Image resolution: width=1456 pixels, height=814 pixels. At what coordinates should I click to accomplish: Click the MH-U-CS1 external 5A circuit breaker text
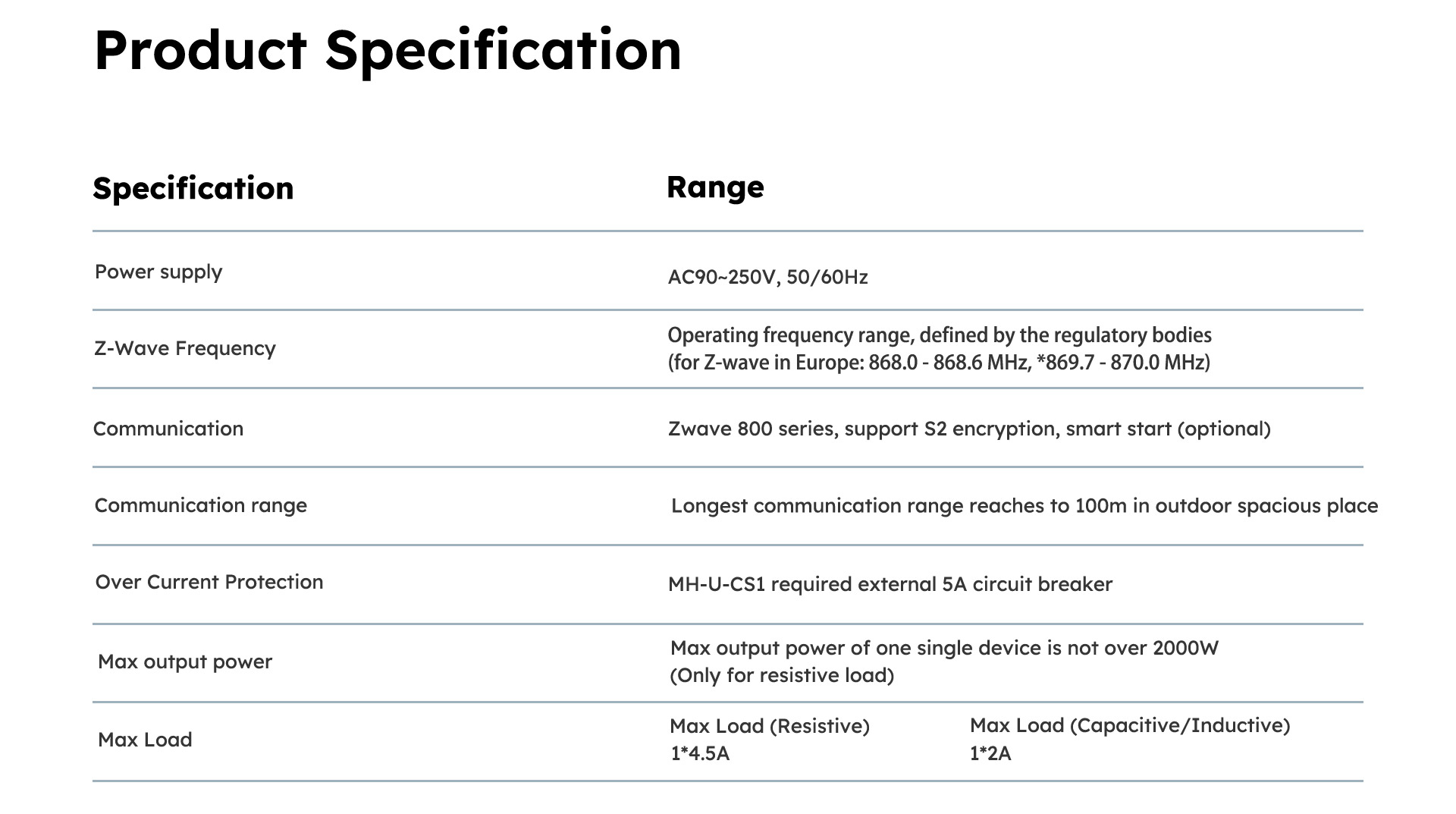coord(890,584)
